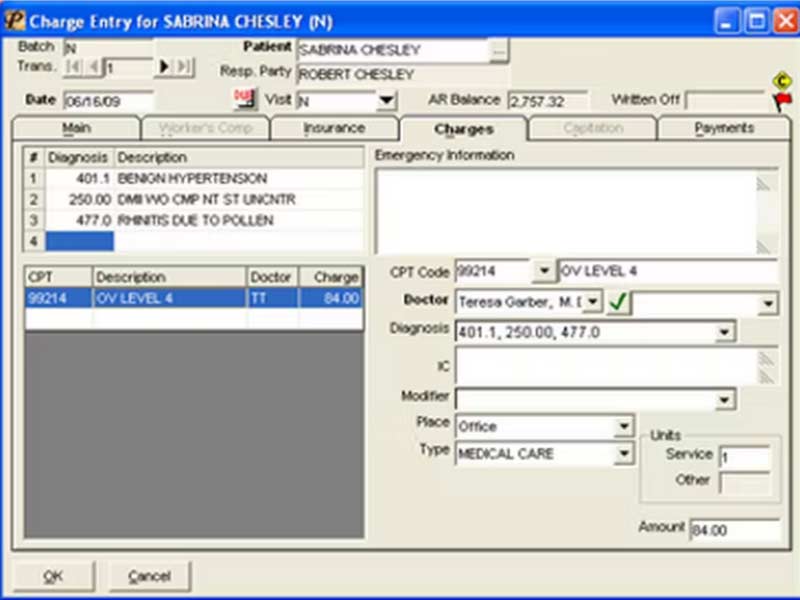Image resolution: width=800 pixels, height=600 pixels.
Task: Click the red flag icon
Action: pyautogui.click(x=782, y=101)
